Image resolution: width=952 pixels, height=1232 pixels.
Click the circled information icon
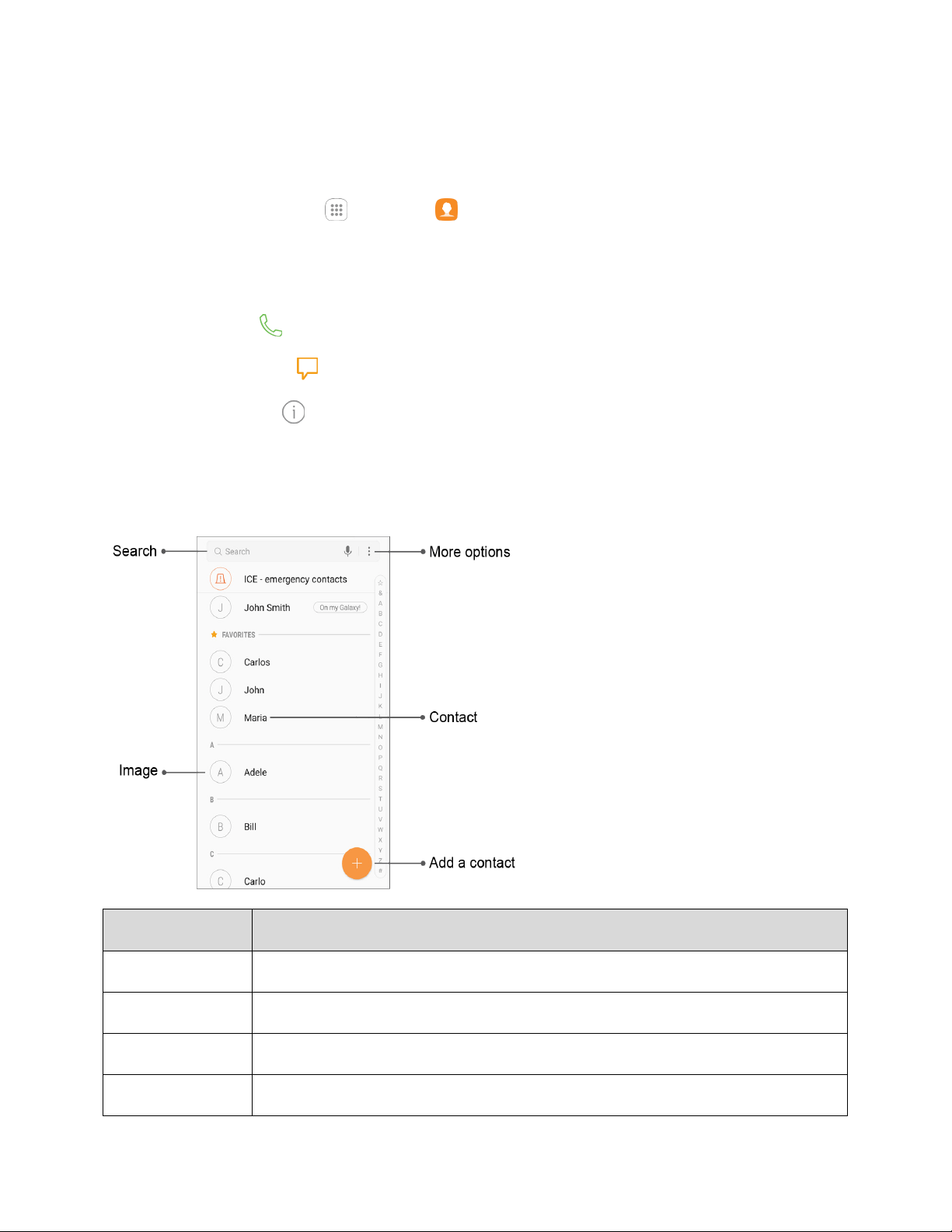pyautogui.click(x=293, y=412)
